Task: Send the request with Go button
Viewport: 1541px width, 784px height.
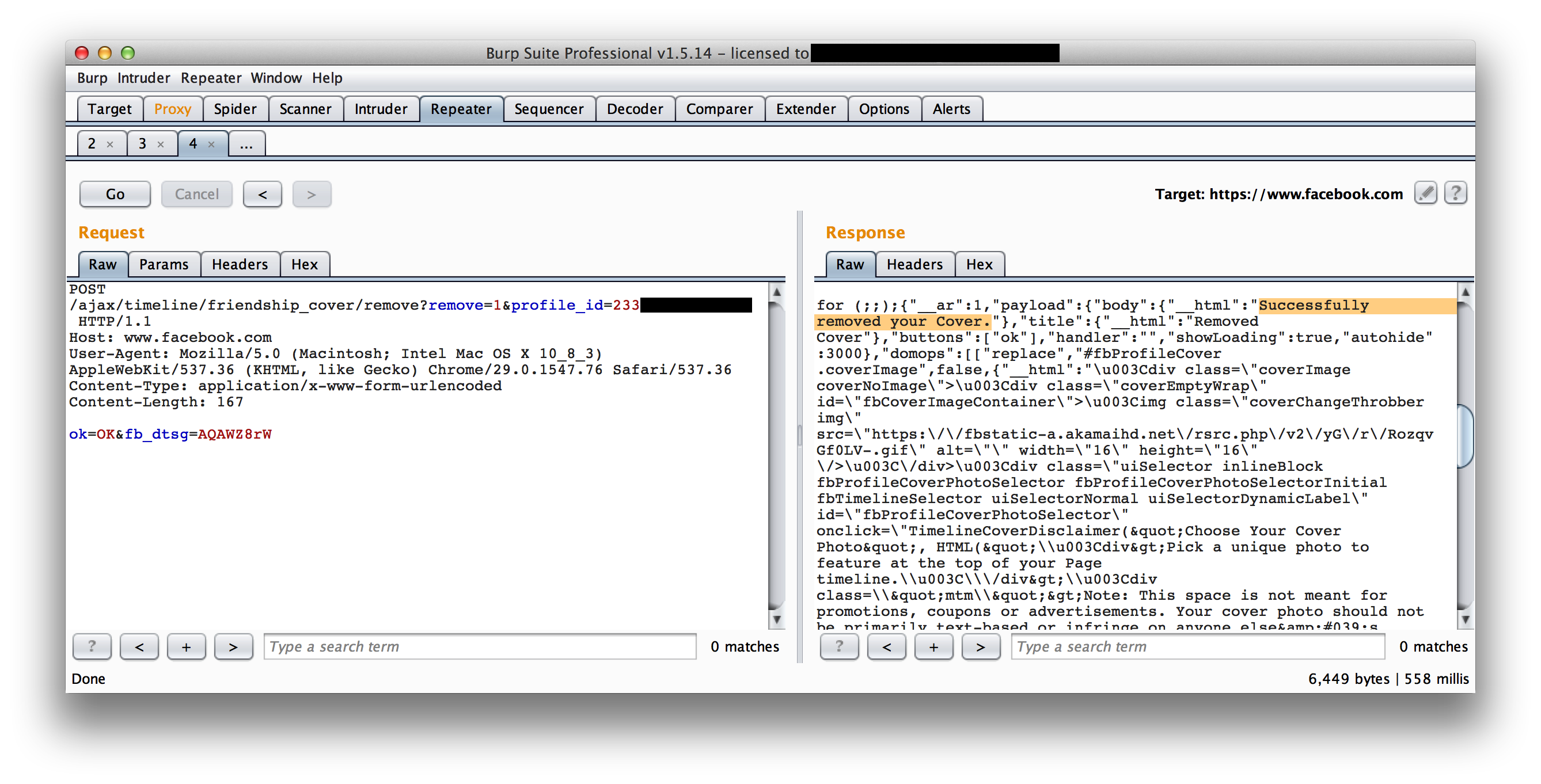Action: 115,195
